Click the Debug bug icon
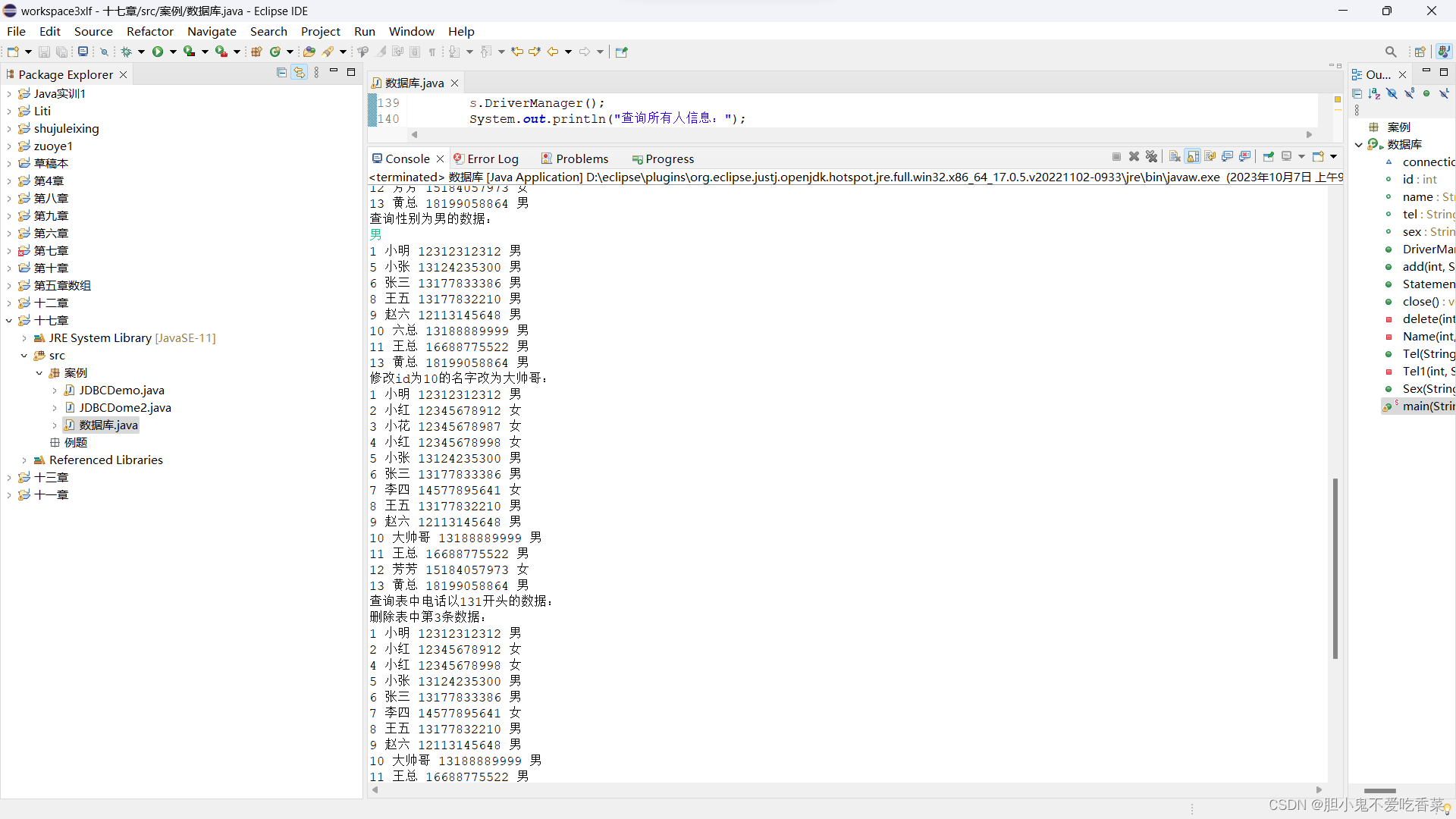Viewport: 1456px width, 819px height. click(x=127, y=52)
